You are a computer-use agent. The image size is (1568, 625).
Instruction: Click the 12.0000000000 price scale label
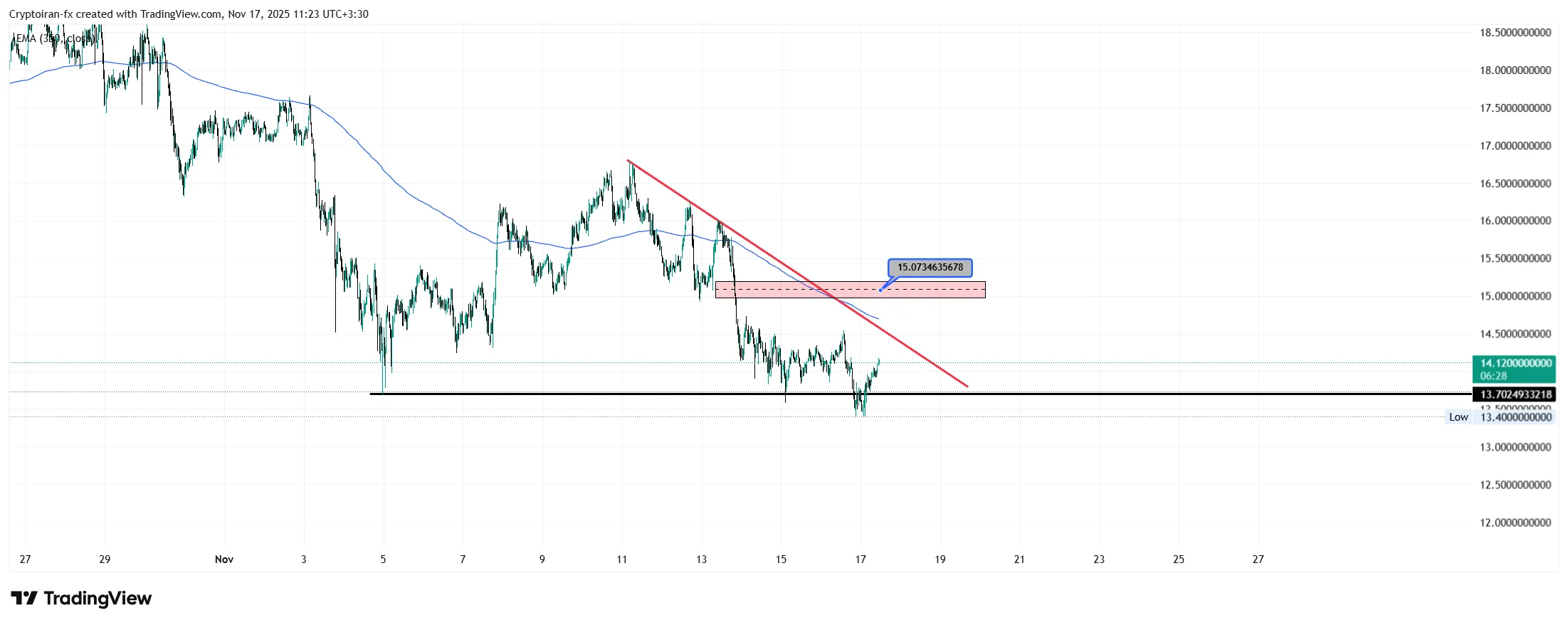point(1515,522)
